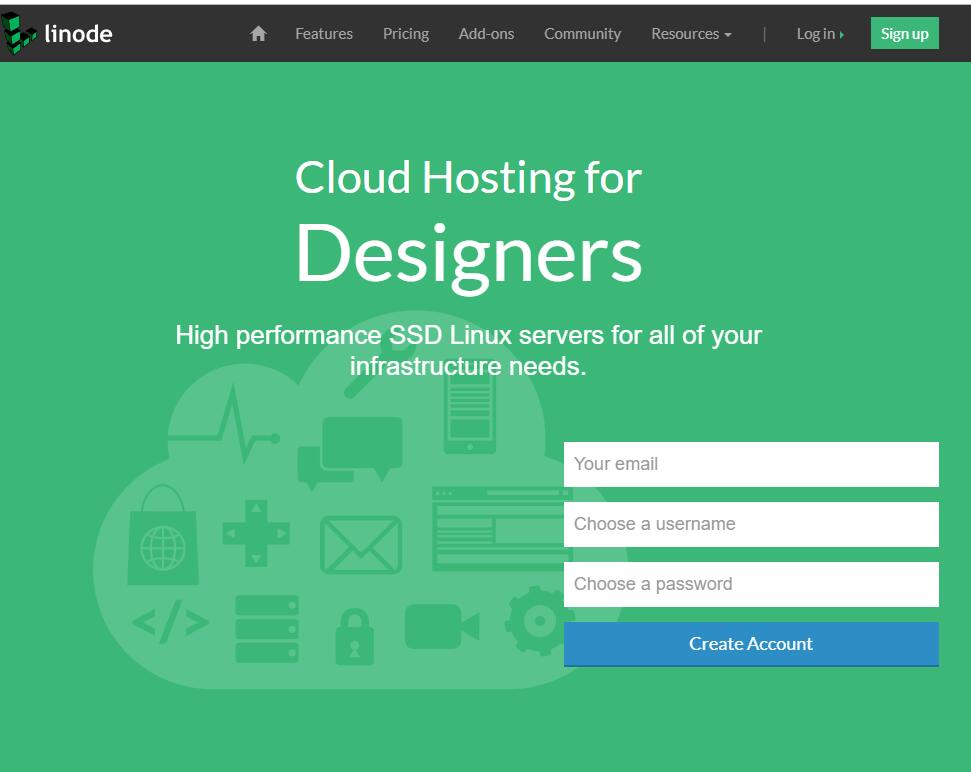Screen dimensions: 971x772
Task: Click the padlock icon in cloud
Action: [x=353, y=637]
